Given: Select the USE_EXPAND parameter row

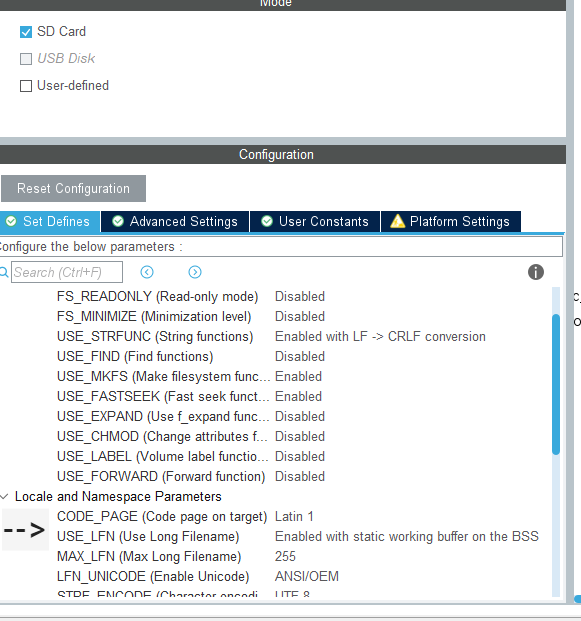Looking at the screenshot, I should click(163, 417).
